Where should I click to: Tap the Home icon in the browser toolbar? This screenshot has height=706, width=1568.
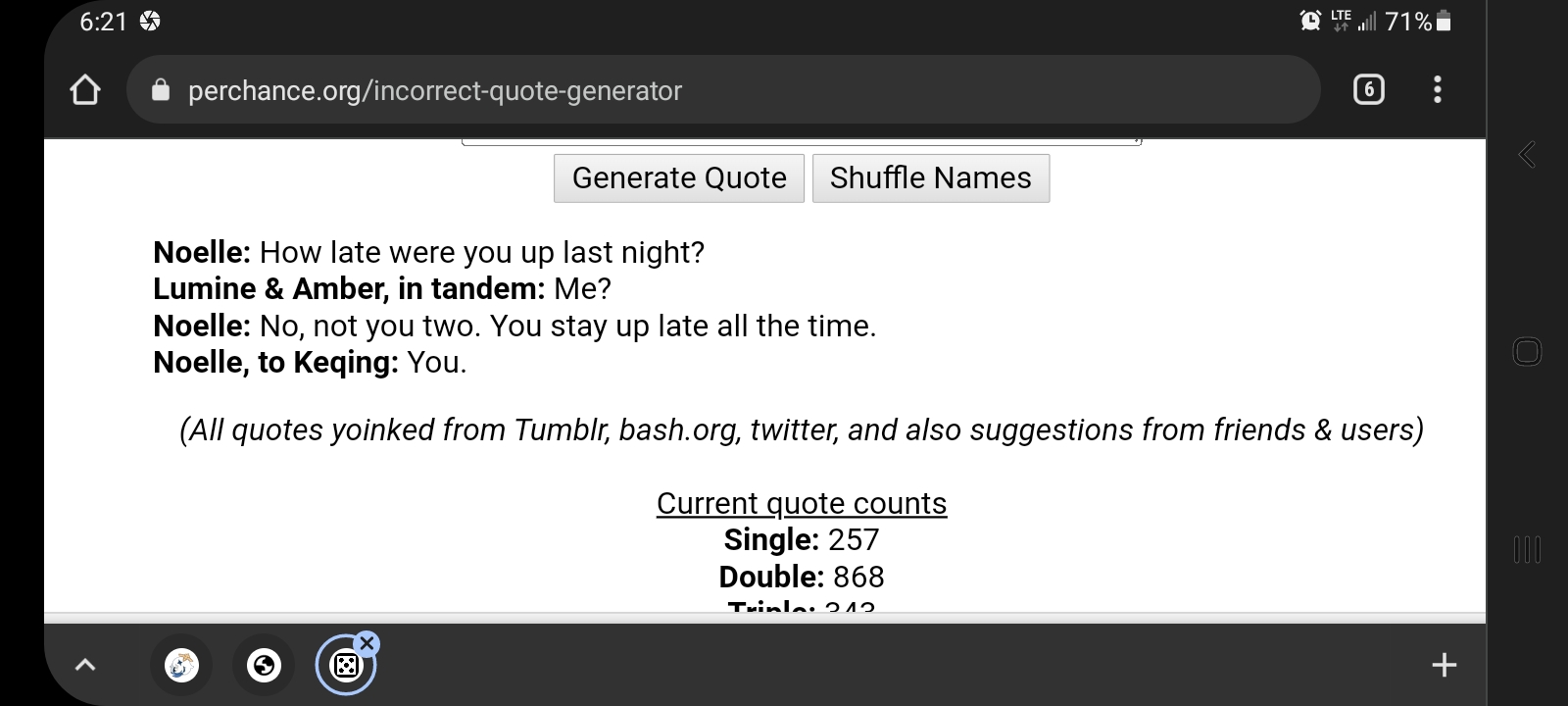tap(86, 89)
